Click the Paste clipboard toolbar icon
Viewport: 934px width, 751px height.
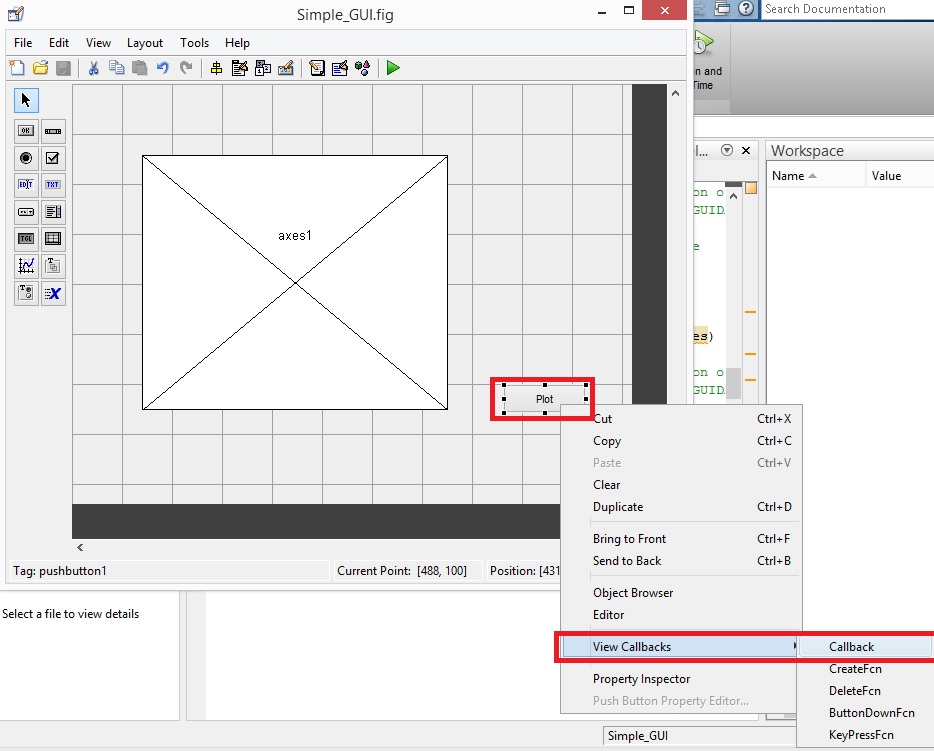pyautogui.click(x=139, y=68)
